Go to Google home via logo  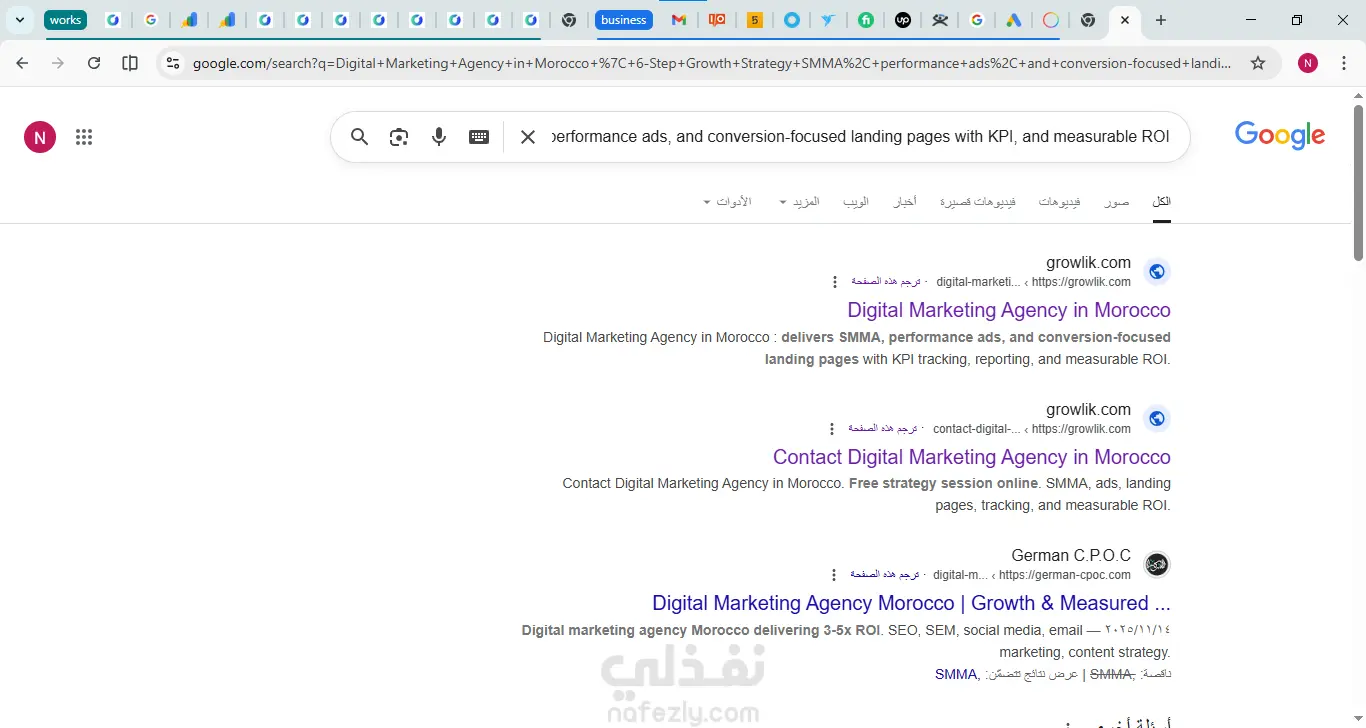(x=1280, y=136)
